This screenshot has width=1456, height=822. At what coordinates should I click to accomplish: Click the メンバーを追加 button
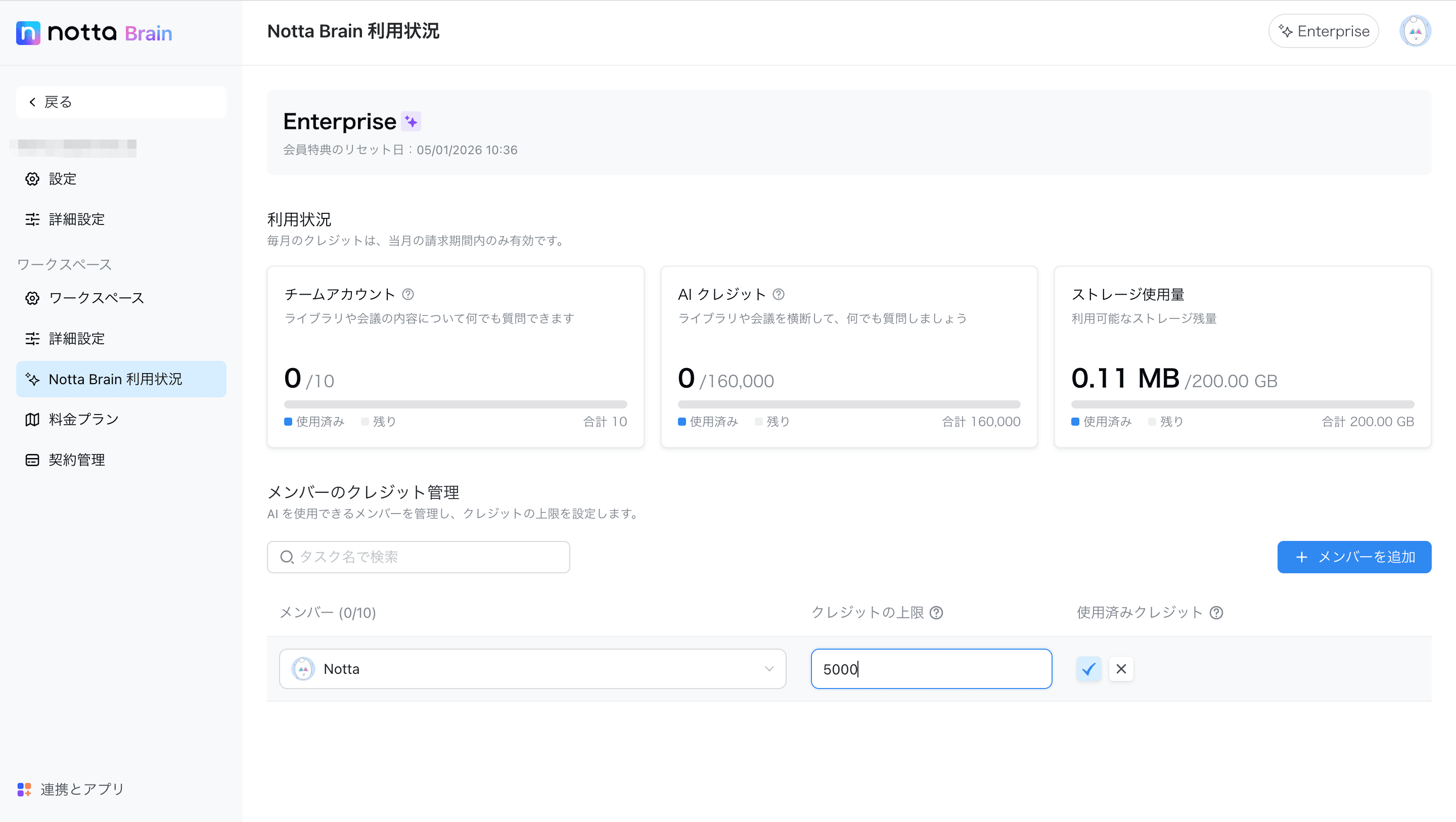(1354, 557)
